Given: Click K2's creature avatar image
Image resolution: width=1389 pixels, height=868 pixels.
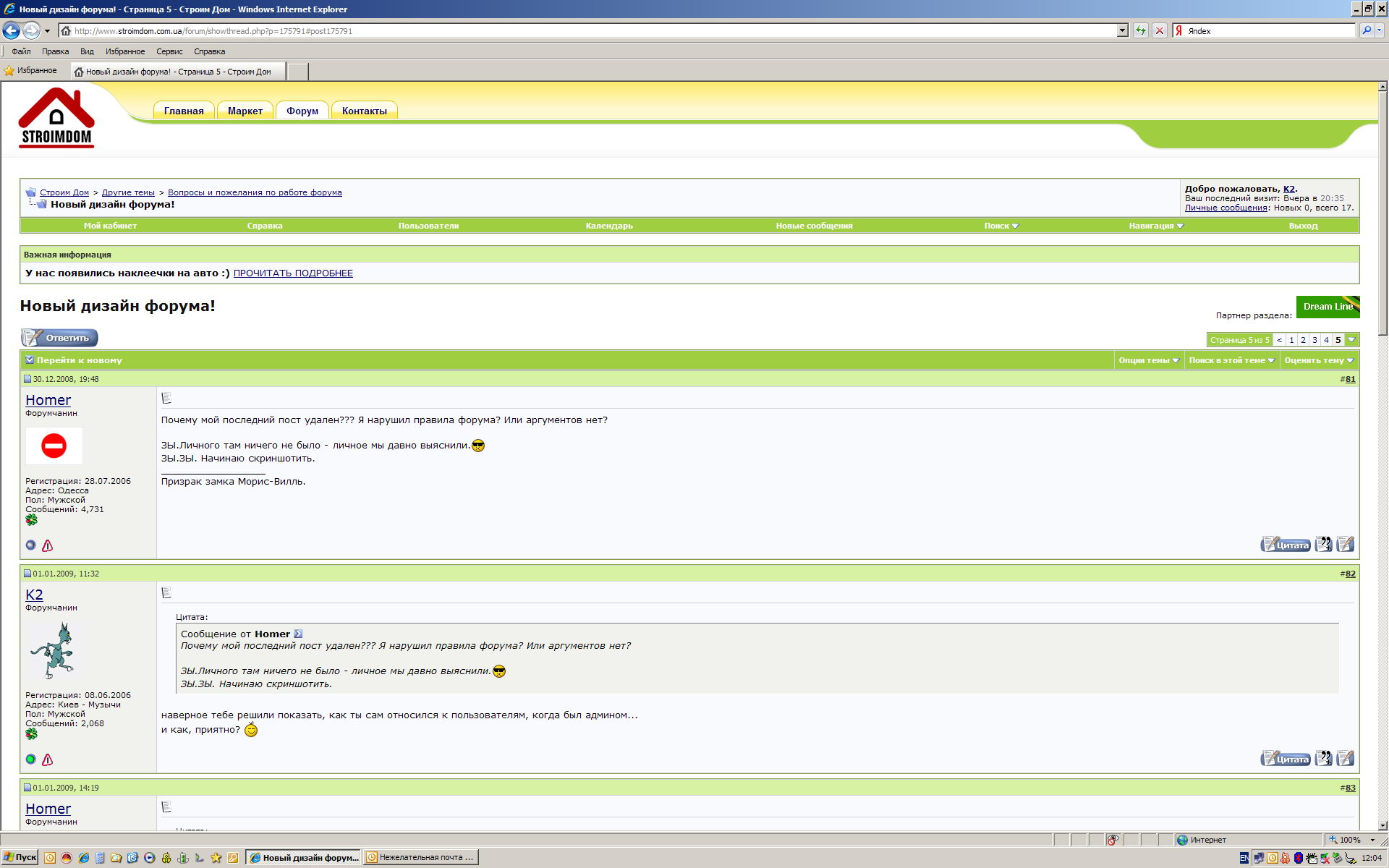Looking at the screenshot, I should (x=52, y=651).
